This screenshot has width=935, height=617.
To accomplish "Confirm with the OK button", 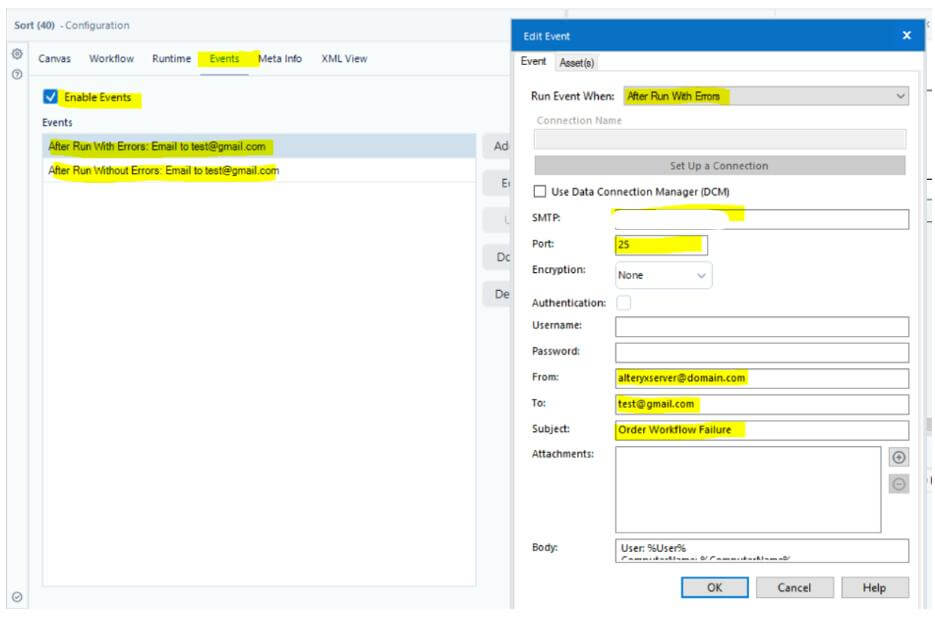I will click(x=714, y=587).
